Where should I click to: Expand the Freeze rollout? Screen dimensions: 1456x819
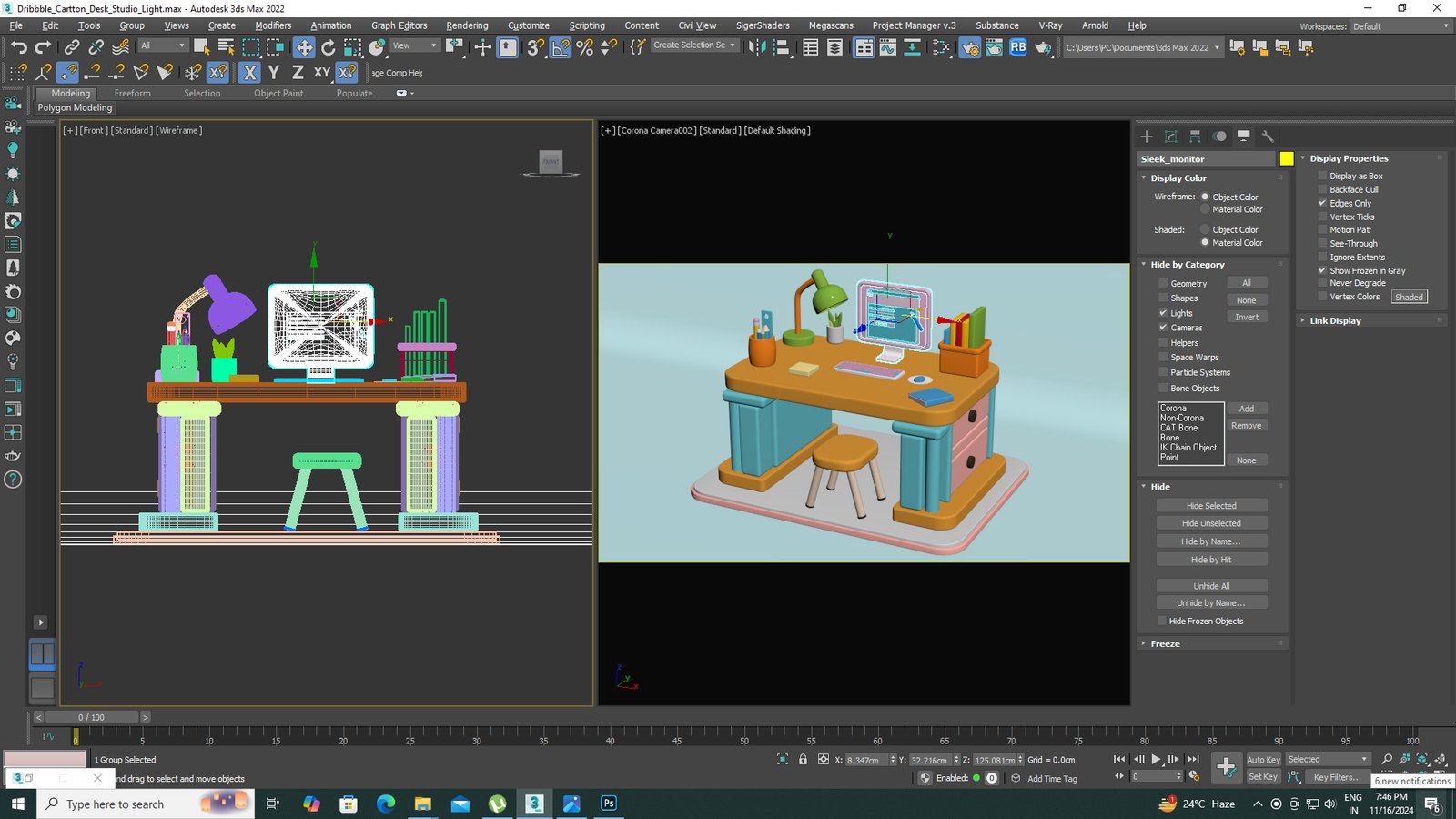1165,643
